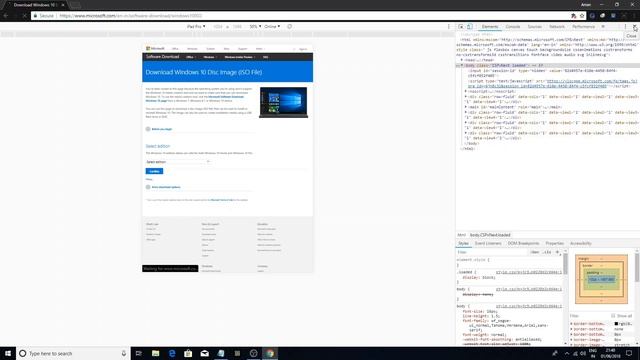Expand the More download options section
This screenshot has width=640, height=360.
pos(163,187)
